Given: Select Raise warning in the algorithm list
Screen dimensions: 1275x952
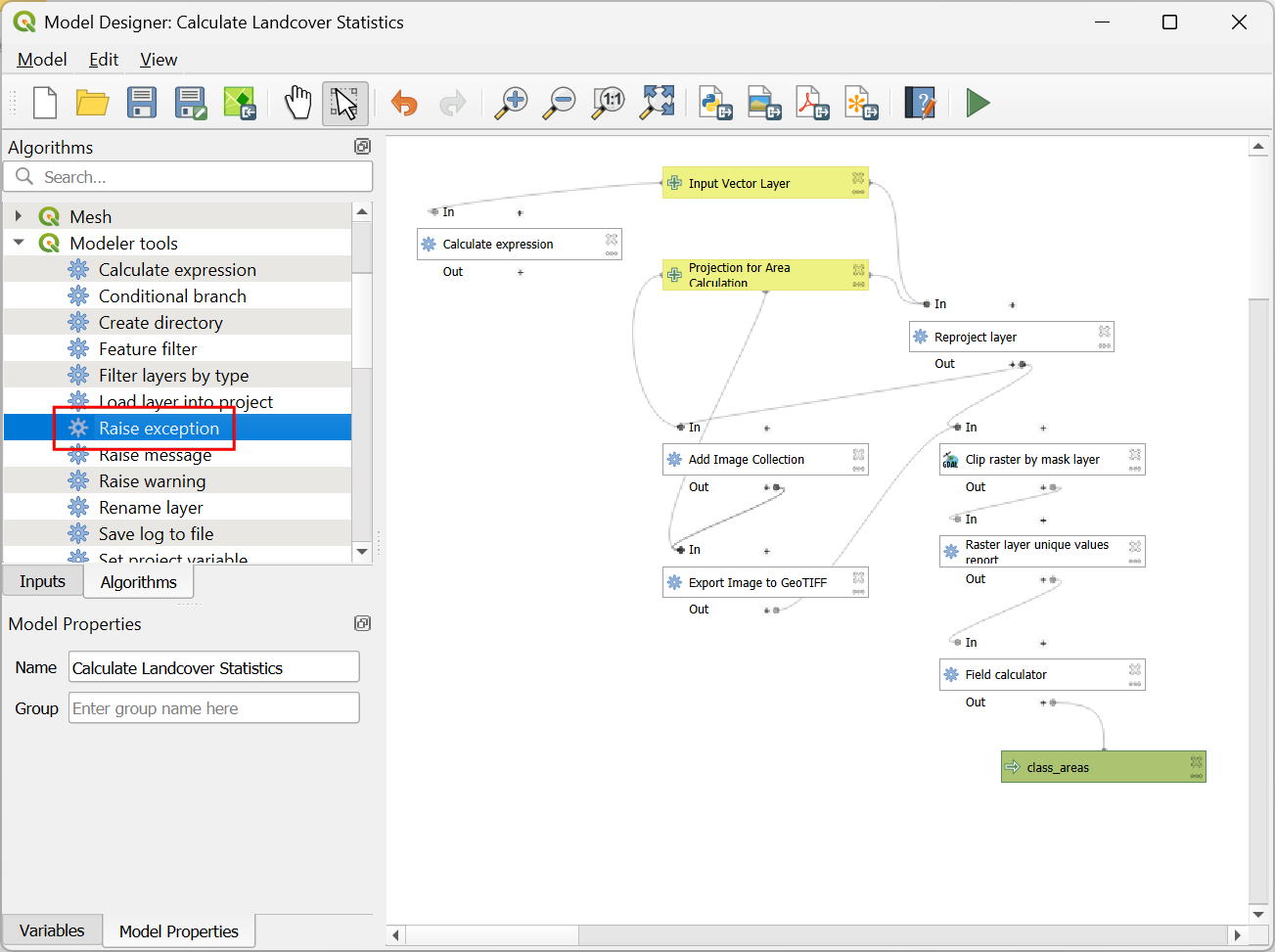Looking at the screenshot, I should tap(152, 481).
